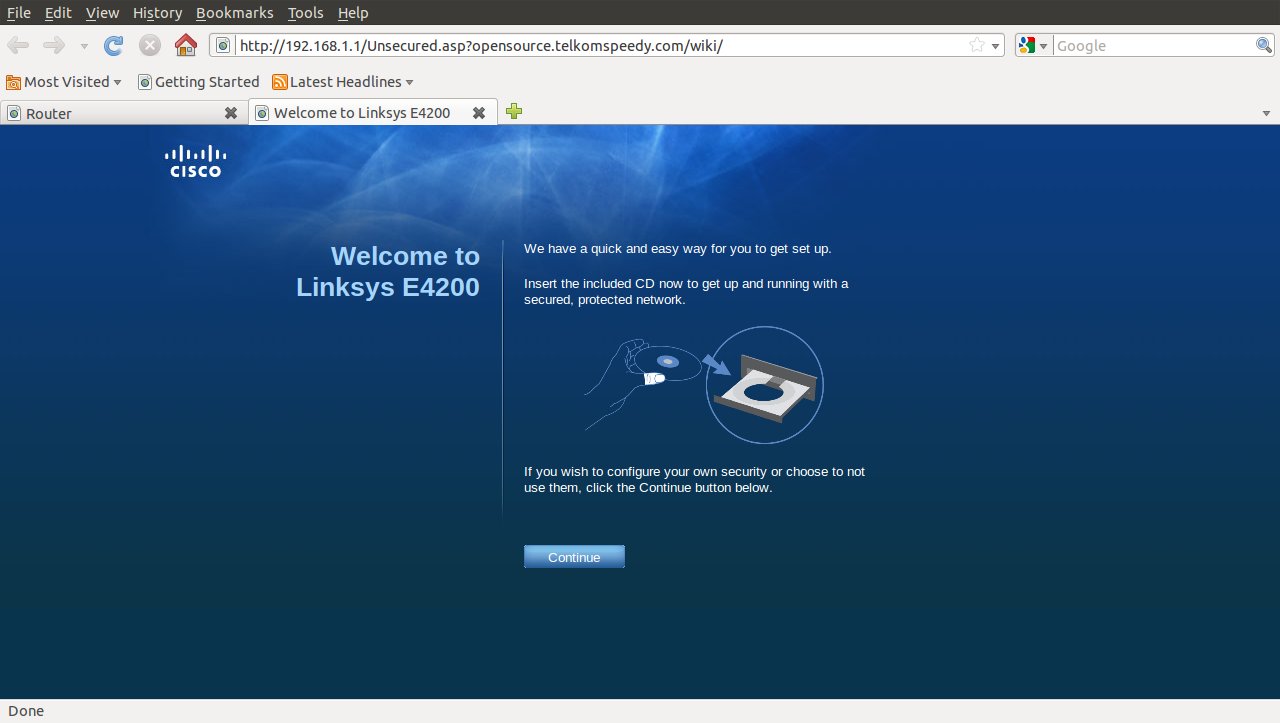Open the Google search engine selector dropdown
This screenshot has height=723, width=1280.
1034,46
